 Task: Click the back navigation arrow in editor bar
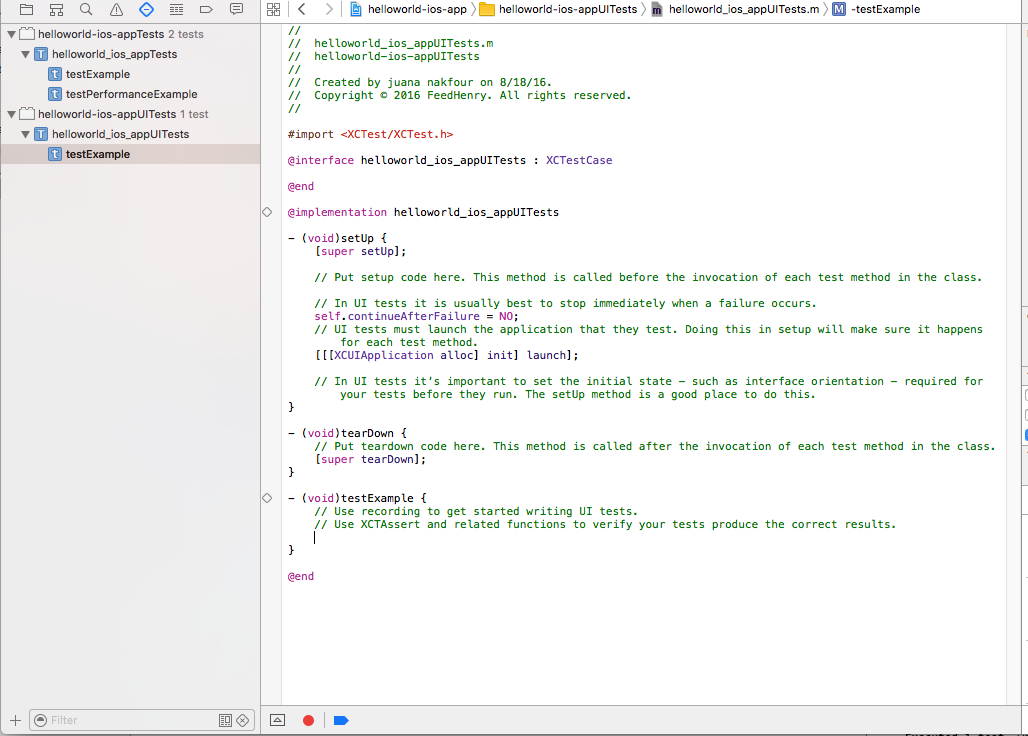tap(299, 9)
